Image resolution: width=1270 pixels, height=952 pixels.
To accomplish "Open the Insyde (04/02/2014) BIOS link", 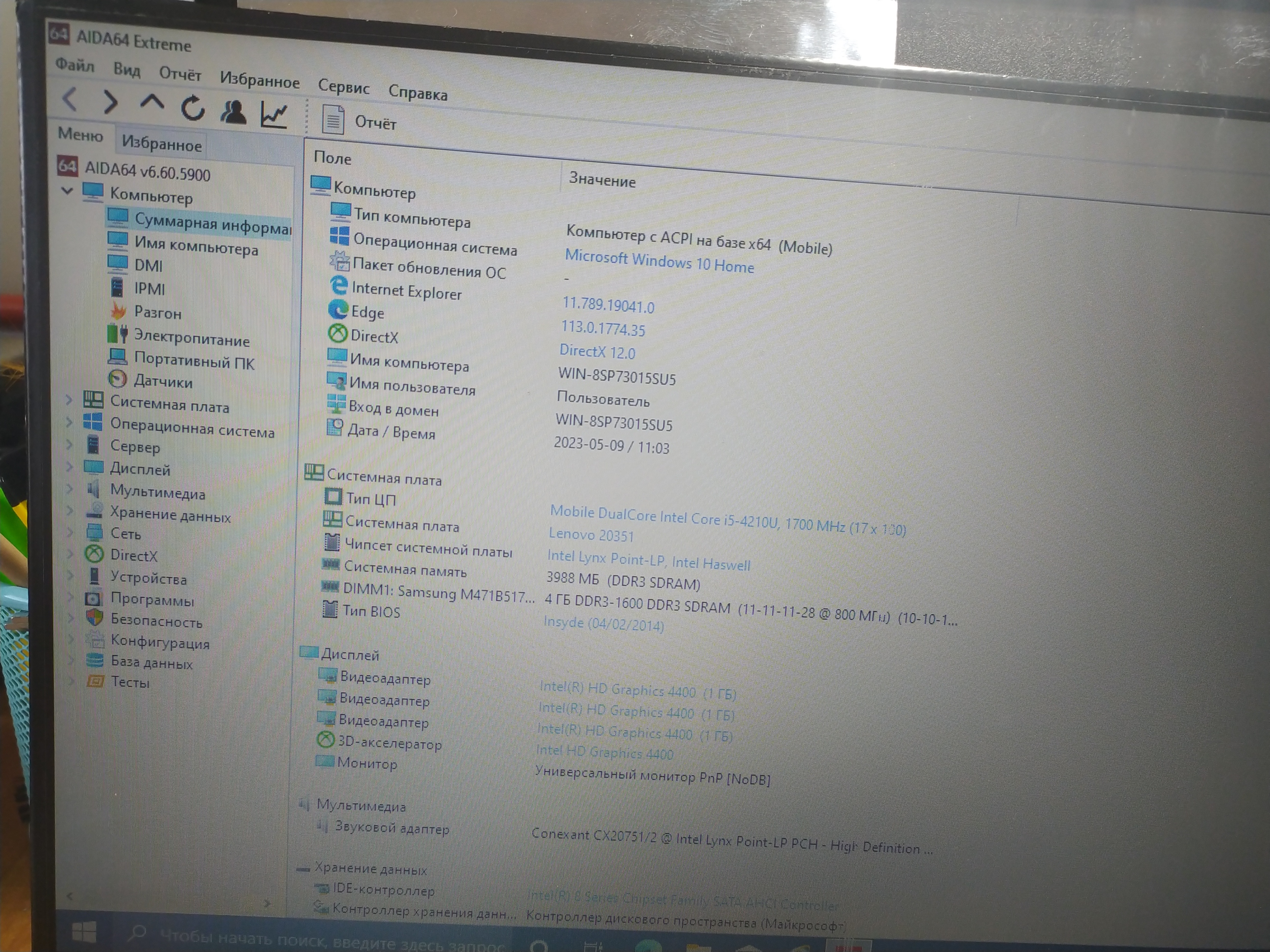I will coord(604,624).
